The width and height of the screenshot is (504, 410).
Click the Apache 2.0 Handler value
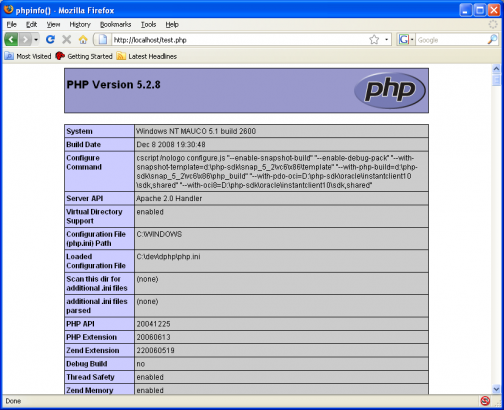tap(169, 198)
